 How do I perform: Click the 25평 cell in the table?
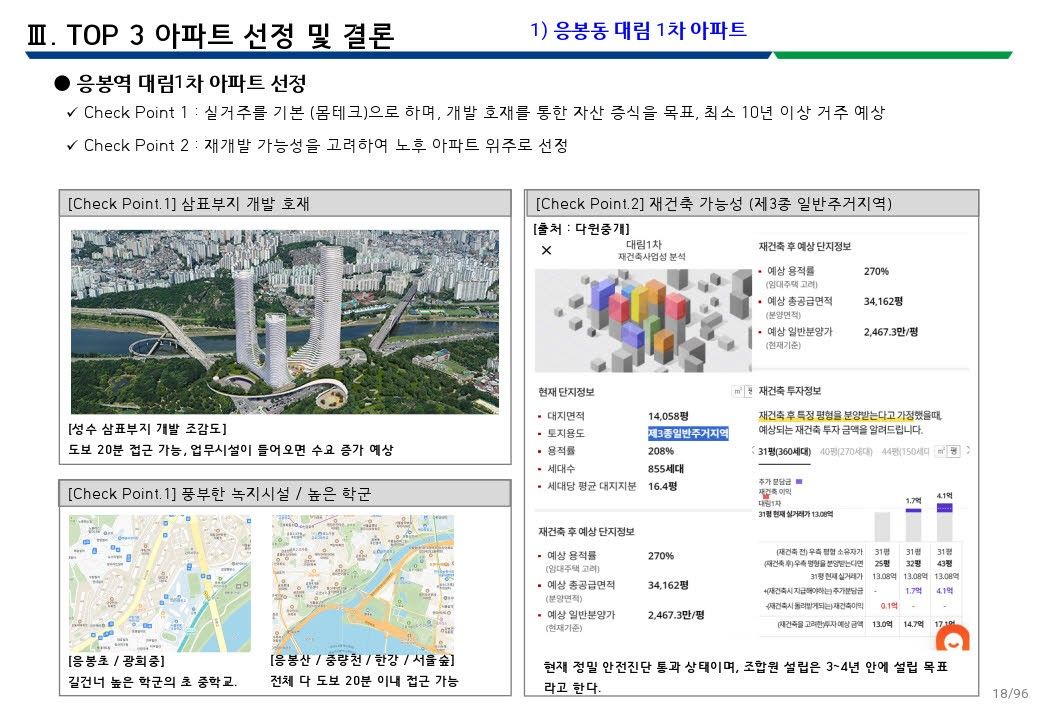pos(882,564)
